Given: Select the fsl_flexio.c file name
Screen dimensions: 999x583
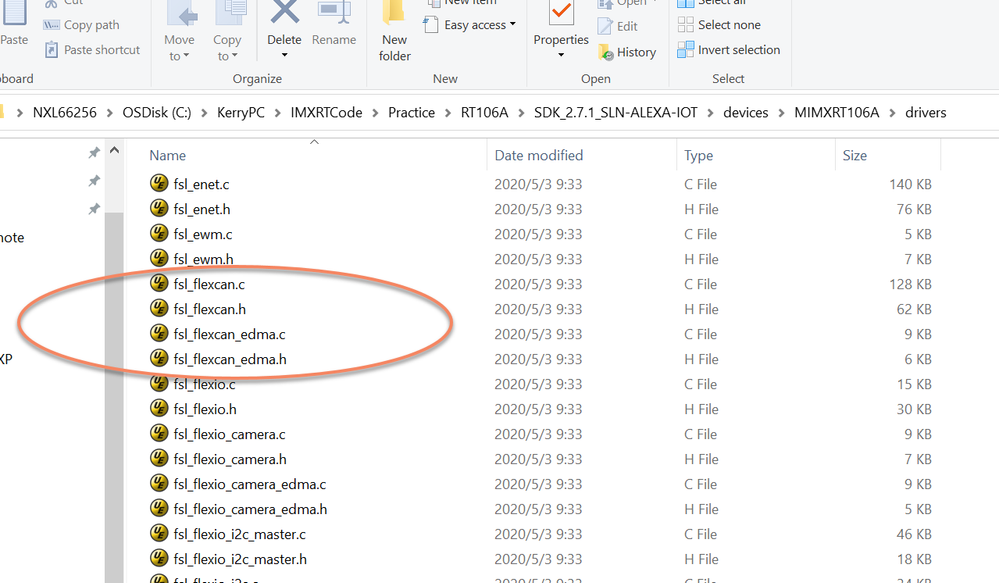Looking at the screenshot, I should tap(205, 384).
